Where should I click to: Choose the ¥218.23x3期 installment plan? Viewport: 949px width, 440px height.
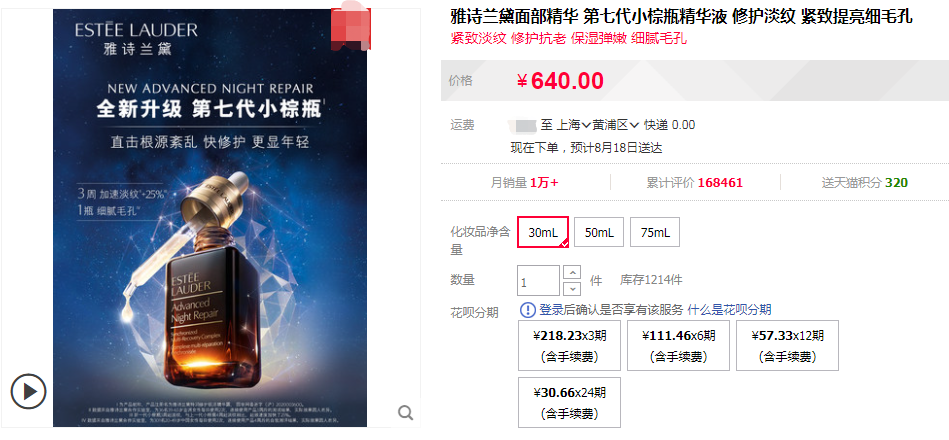569,346
